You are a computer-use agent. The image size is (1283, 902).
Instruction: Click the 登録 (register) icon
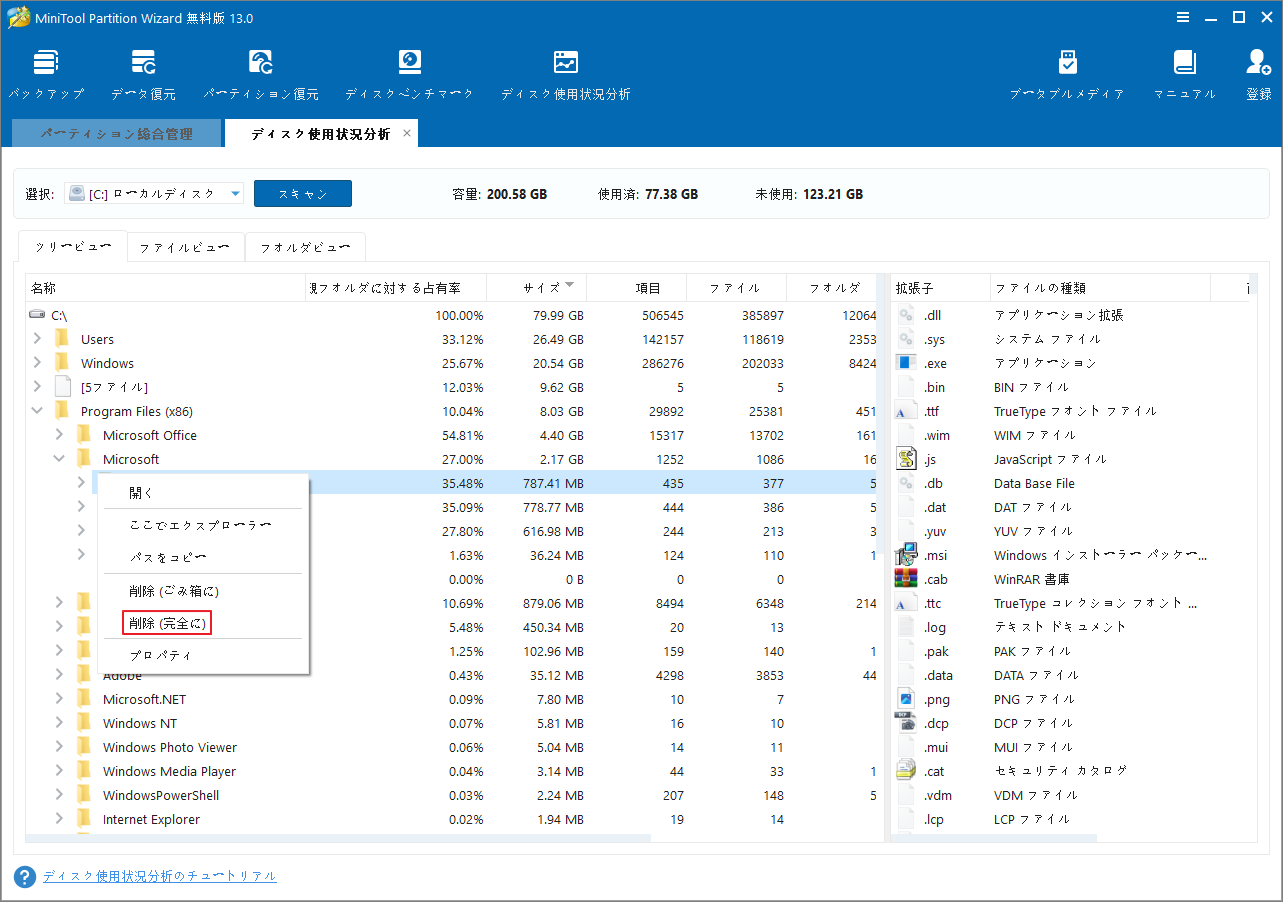pos(1257,72)
